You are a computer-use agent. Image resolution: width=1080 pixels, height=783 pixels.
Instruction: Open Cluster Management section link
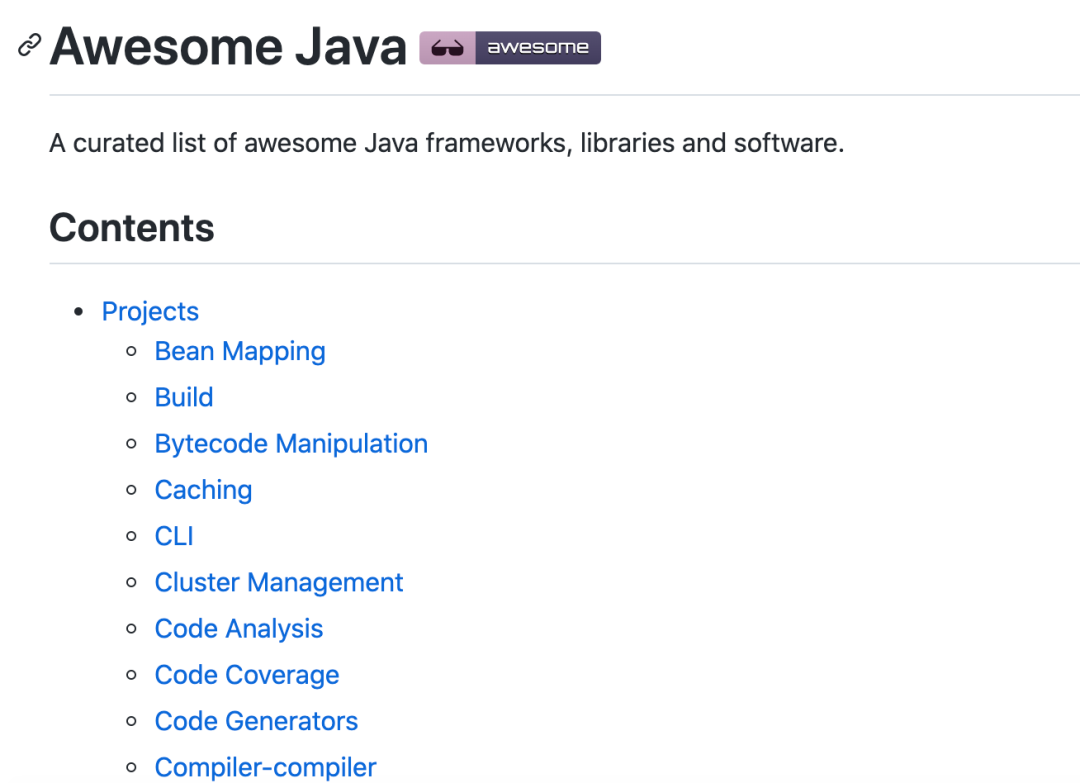[279, 583]
